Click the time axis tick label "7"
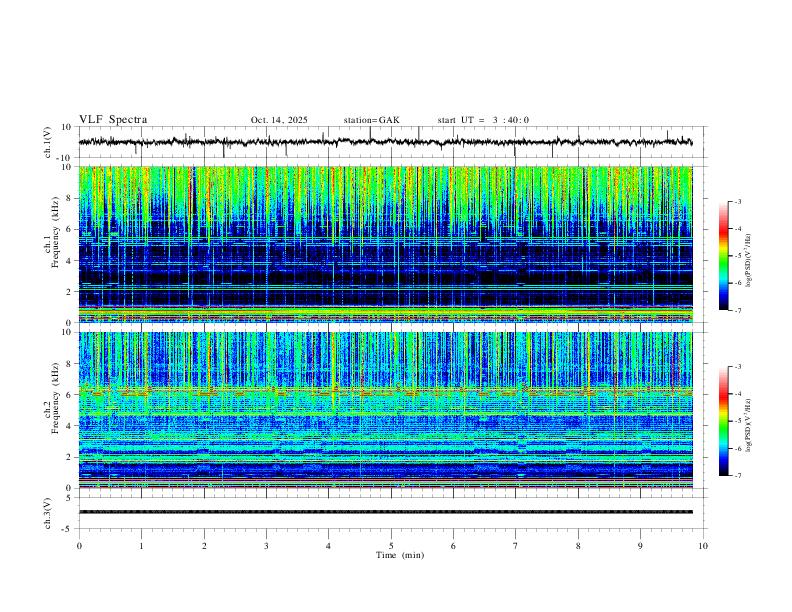Image resolution: width=792 pixels, height=612 pixels. tap(516, 546)
